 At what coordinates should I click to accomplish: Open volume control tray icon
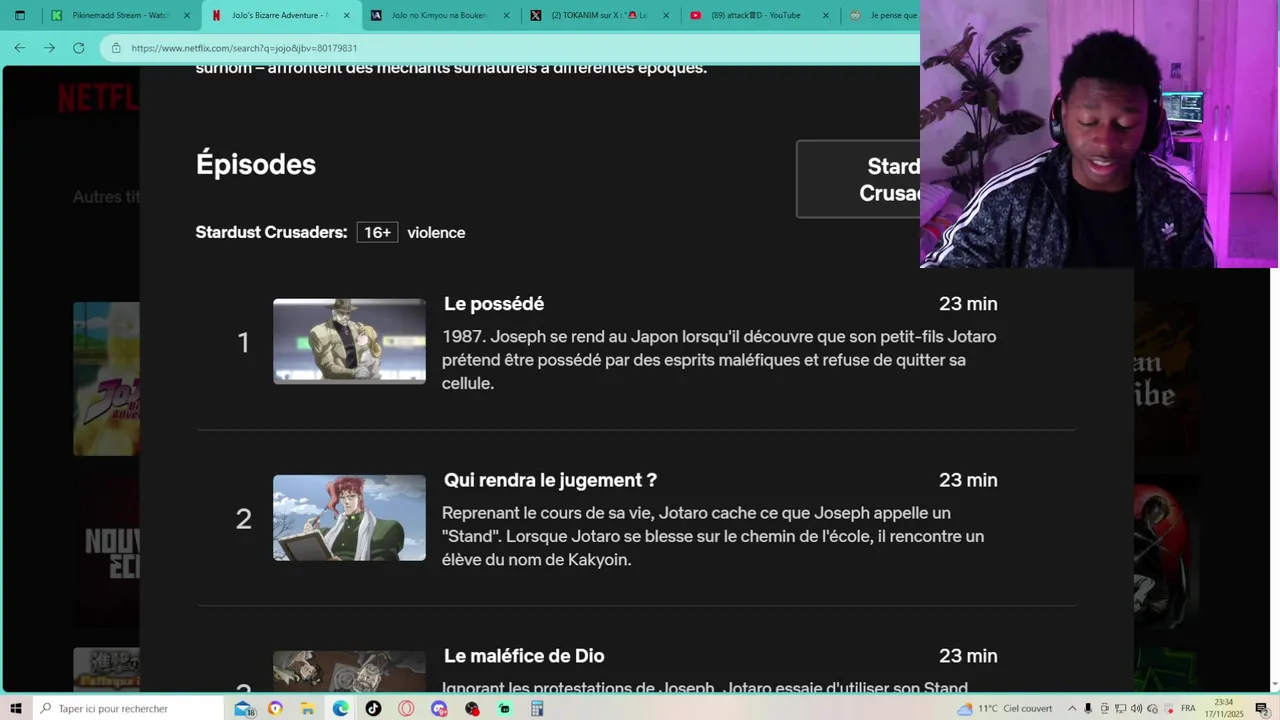(1136, 708)
